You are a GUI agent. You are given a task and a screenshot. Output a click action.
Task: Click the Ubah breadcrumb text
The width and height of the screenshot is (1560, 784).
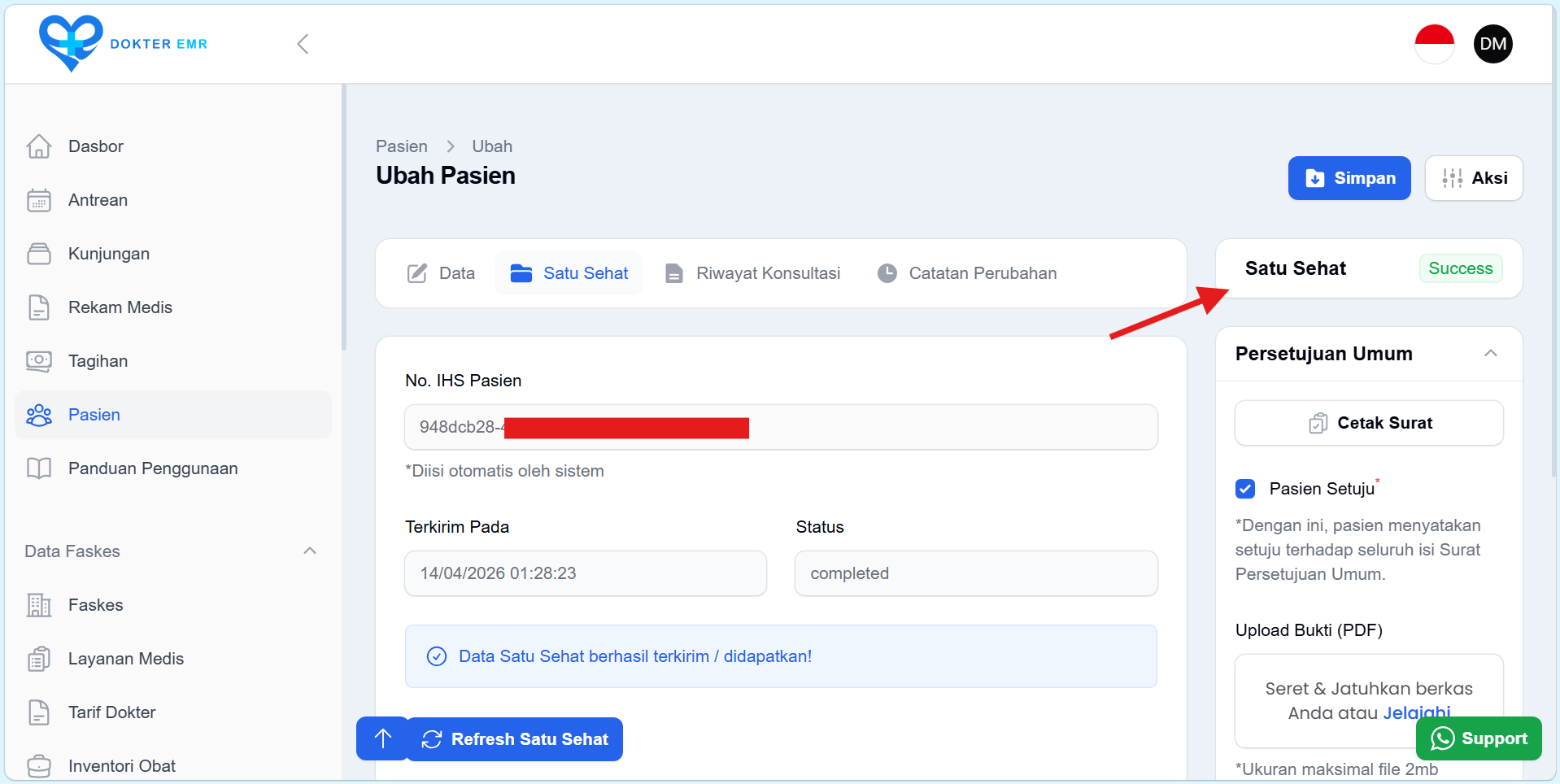click(492, 146)
